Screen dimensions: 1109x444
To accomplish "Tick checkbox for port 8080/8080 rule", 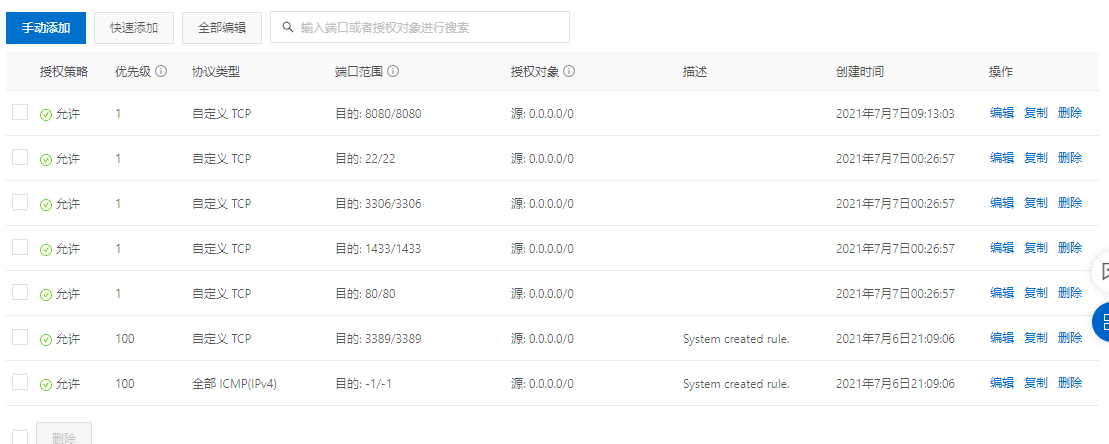I will tap(20, 112).
